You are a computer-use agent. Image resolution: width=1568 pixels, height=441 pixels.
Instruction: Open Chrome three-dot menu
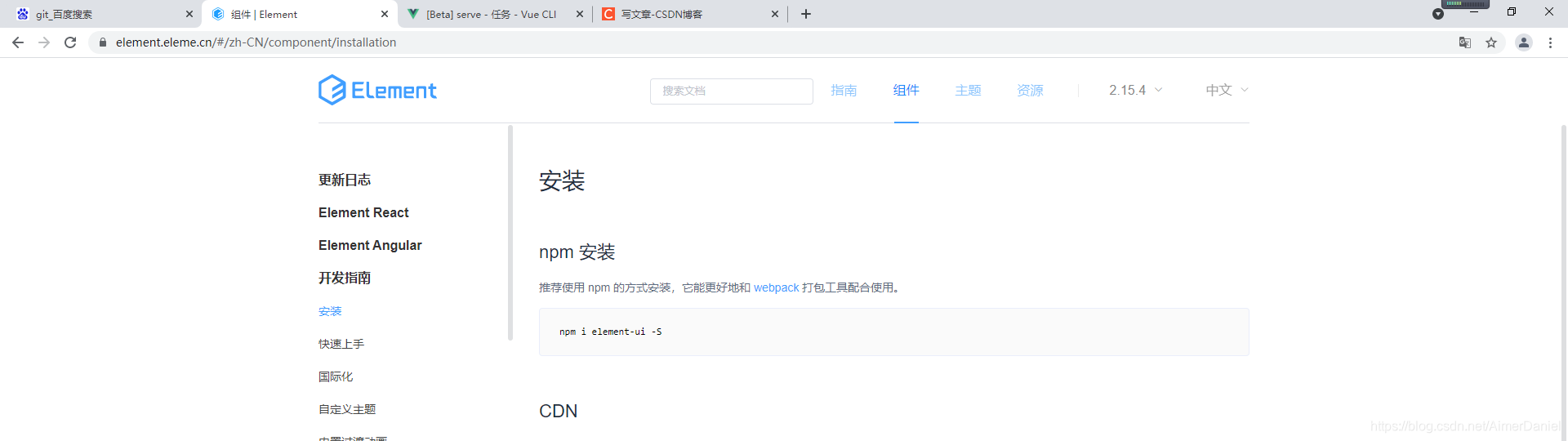[x=1550, y=42]
